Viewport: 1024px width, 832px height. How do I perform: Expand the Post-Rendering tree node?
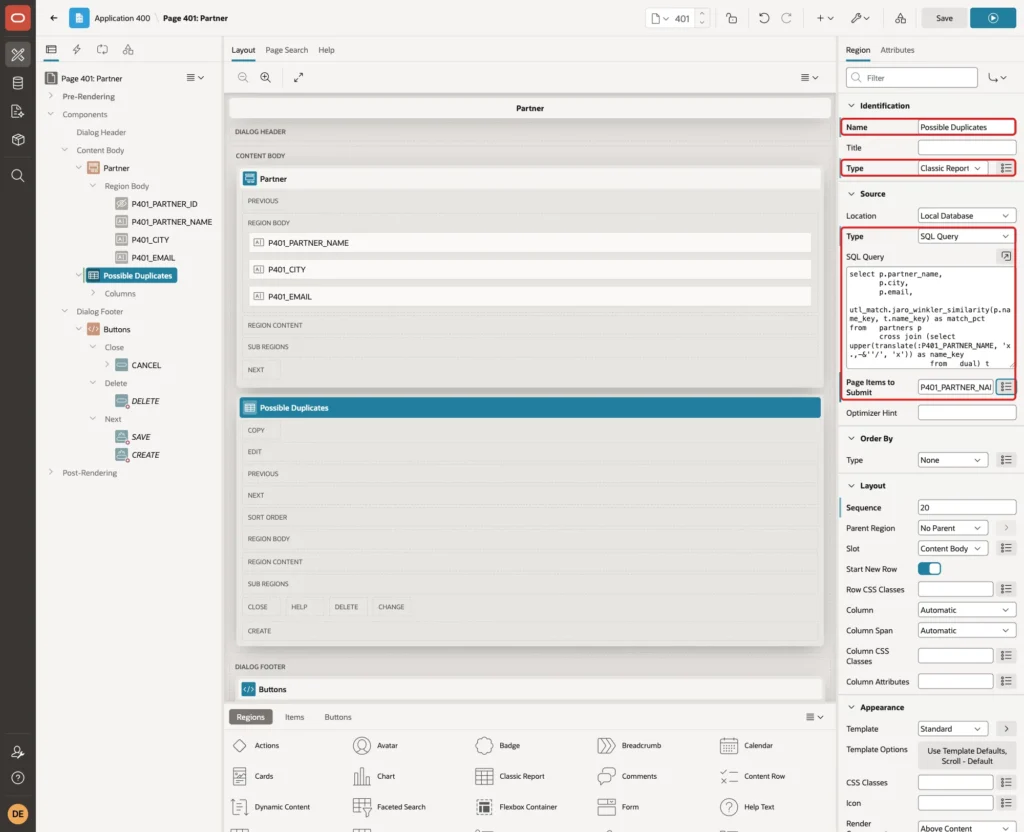(x=50, y=472)
